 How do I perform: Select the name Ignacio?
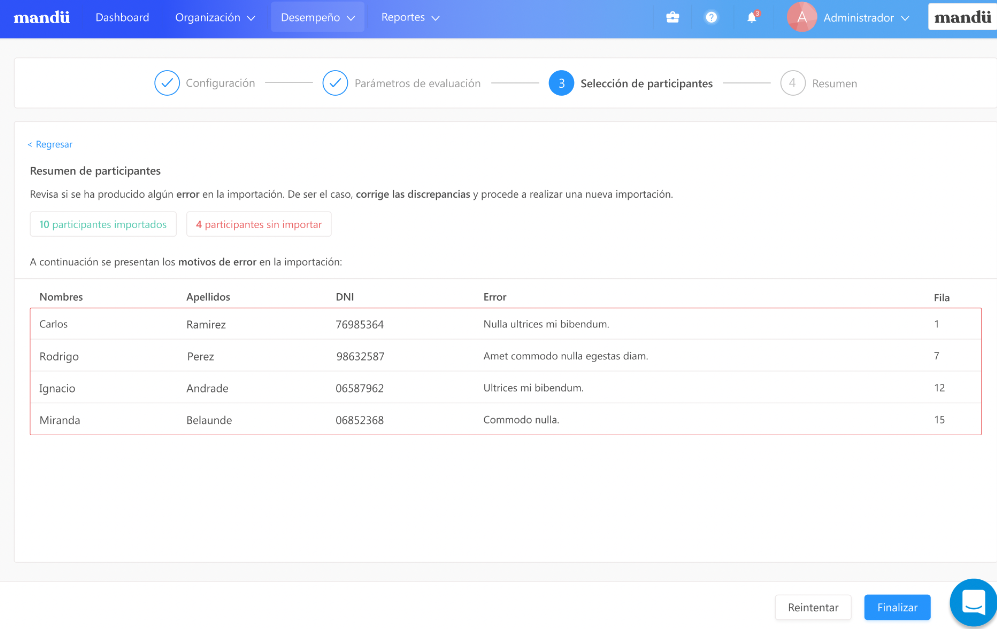click(x=57, y=388)
